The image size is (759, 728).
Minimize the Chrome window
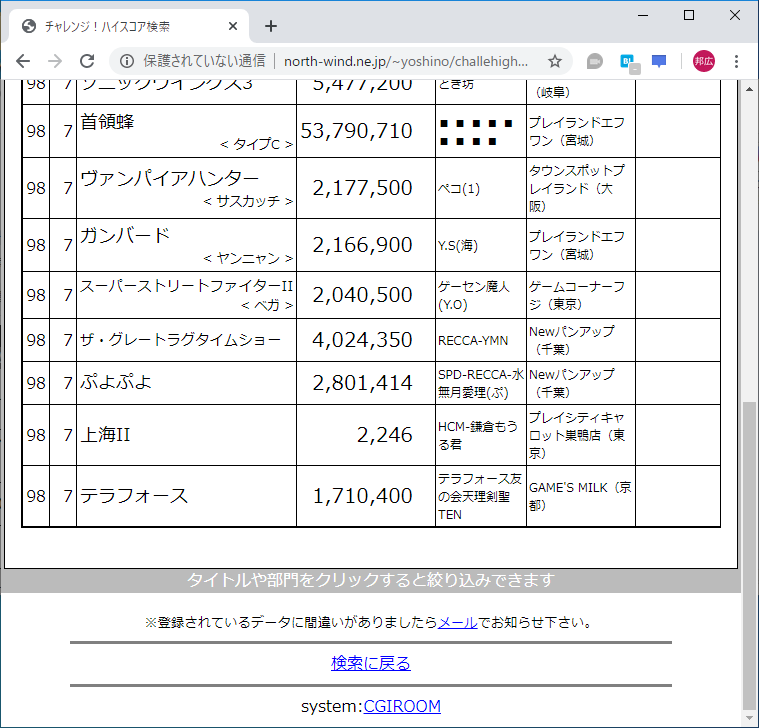643,15
